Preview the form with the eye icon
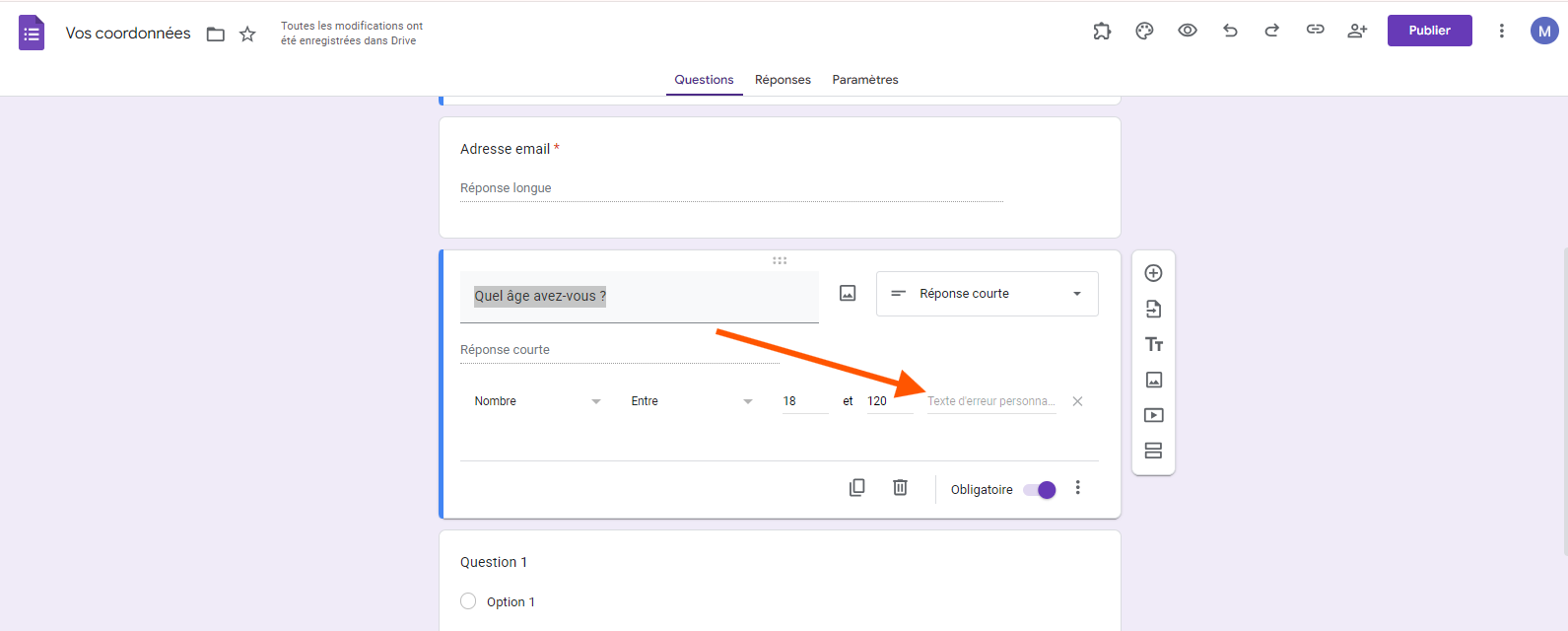This screenshot has width=1568, height=631. pyautogui.click(x=1188, y=31)
